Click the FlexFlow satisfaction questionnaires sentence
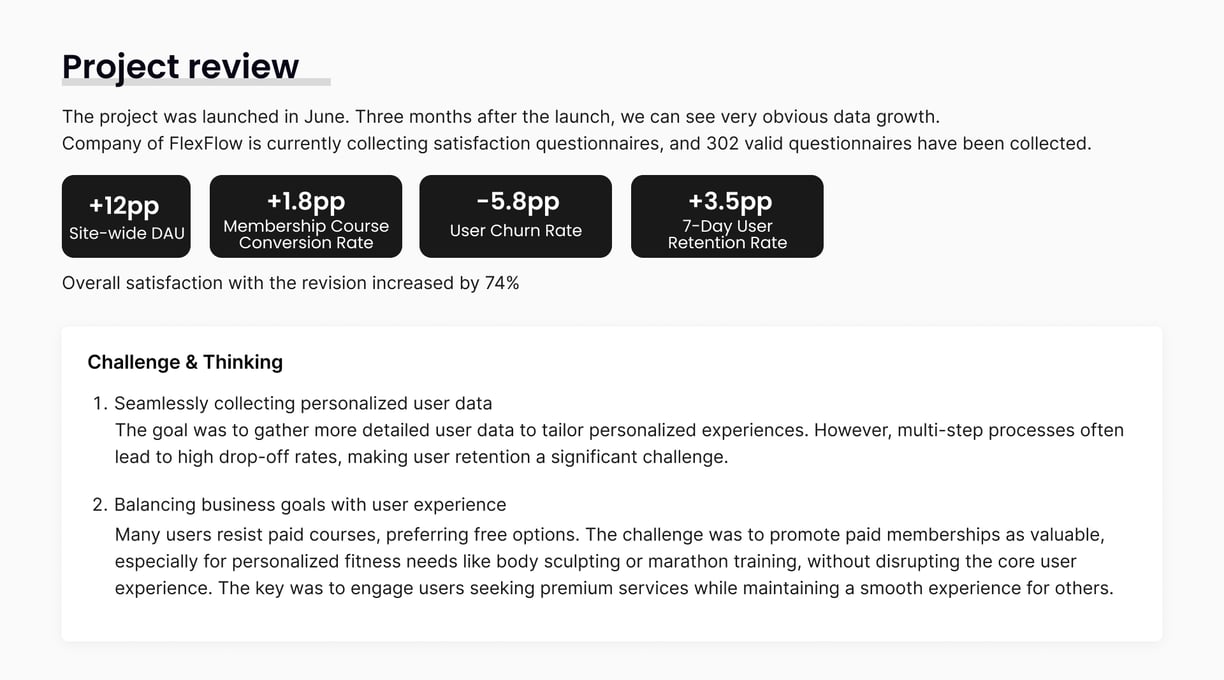This screenshot has width=1224, height=680. [x=576, y=143]
